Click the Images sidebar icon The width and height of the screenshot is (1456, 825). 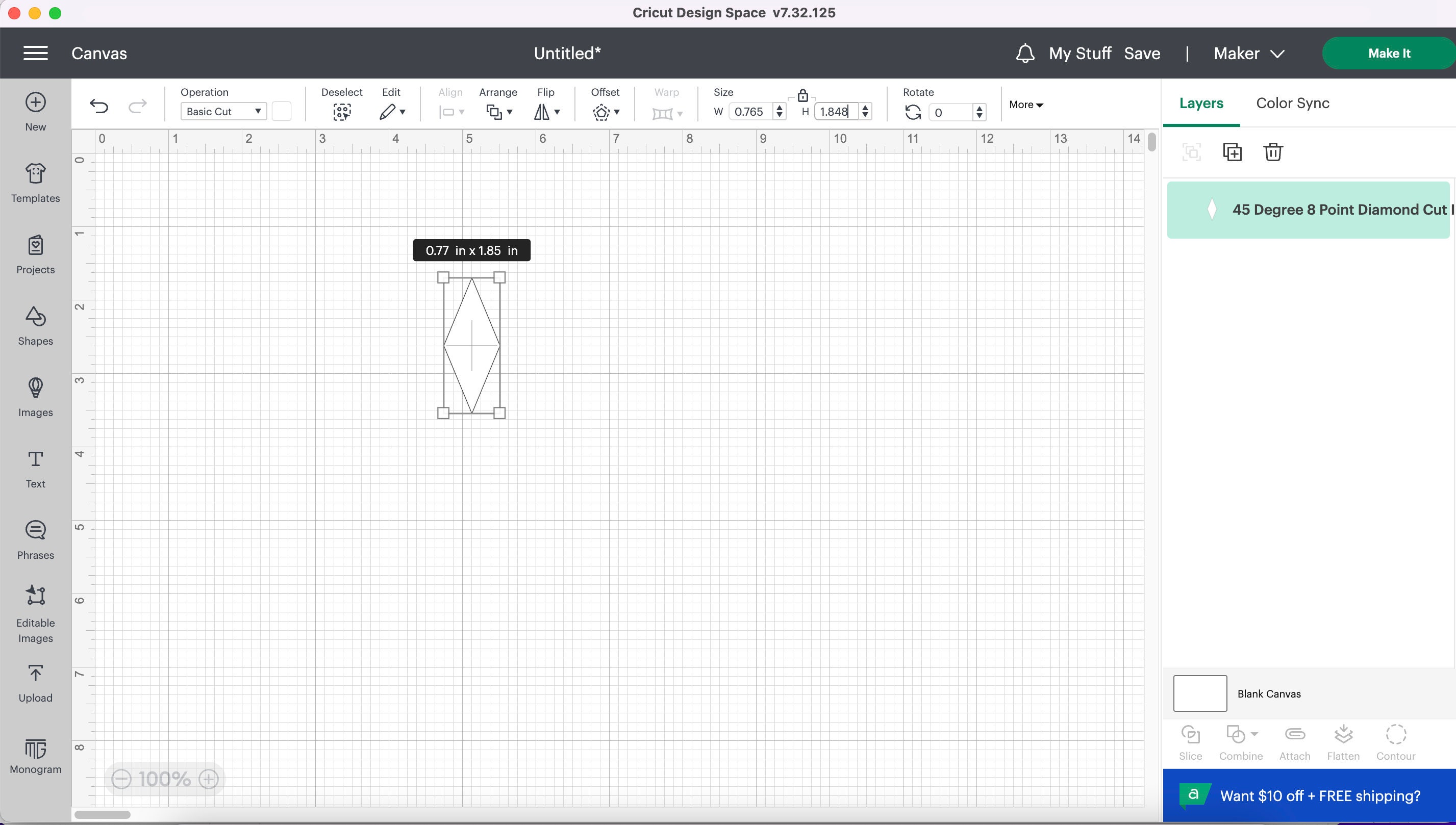tap(35, 397)
